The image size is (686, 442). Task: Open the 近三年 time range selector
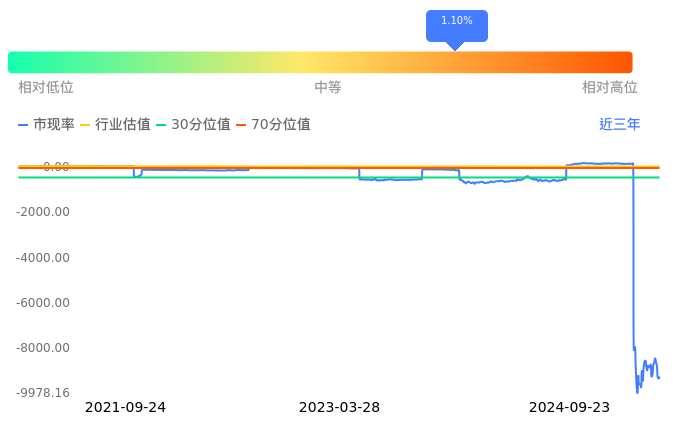619,125
